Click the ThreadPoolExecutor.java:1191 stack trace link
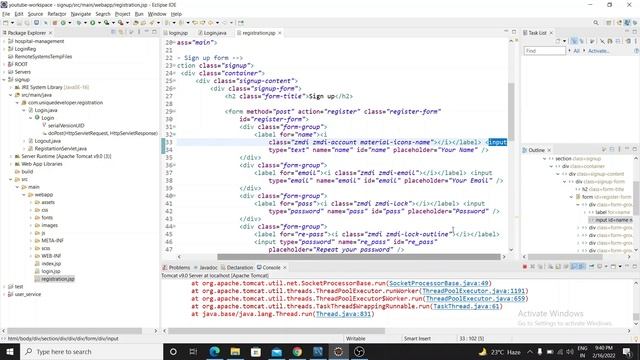 click(473, 291)
